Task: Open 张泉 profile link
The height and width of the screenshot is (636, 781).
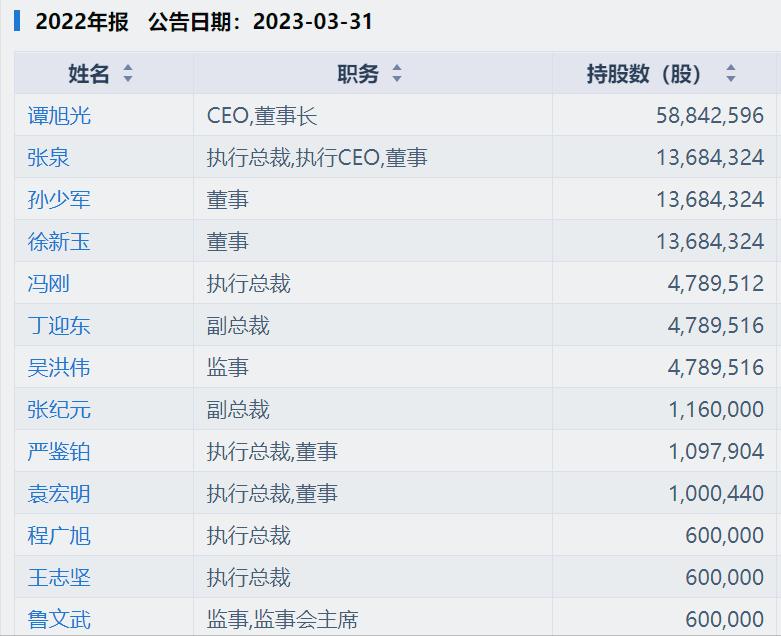Action: [49, 158]
